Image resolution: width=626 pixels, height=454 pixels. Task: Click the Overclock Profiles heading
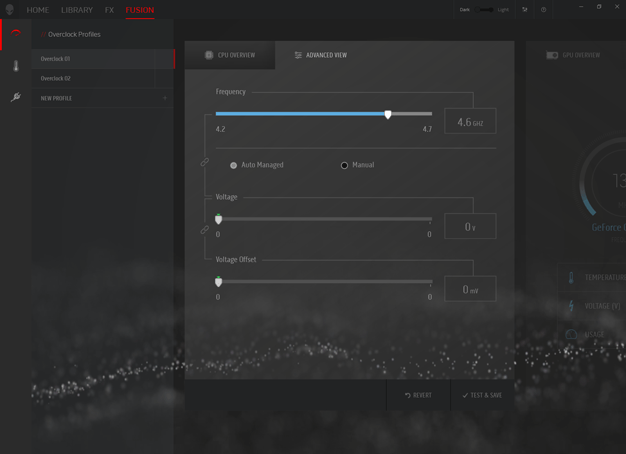coord(74,34)
